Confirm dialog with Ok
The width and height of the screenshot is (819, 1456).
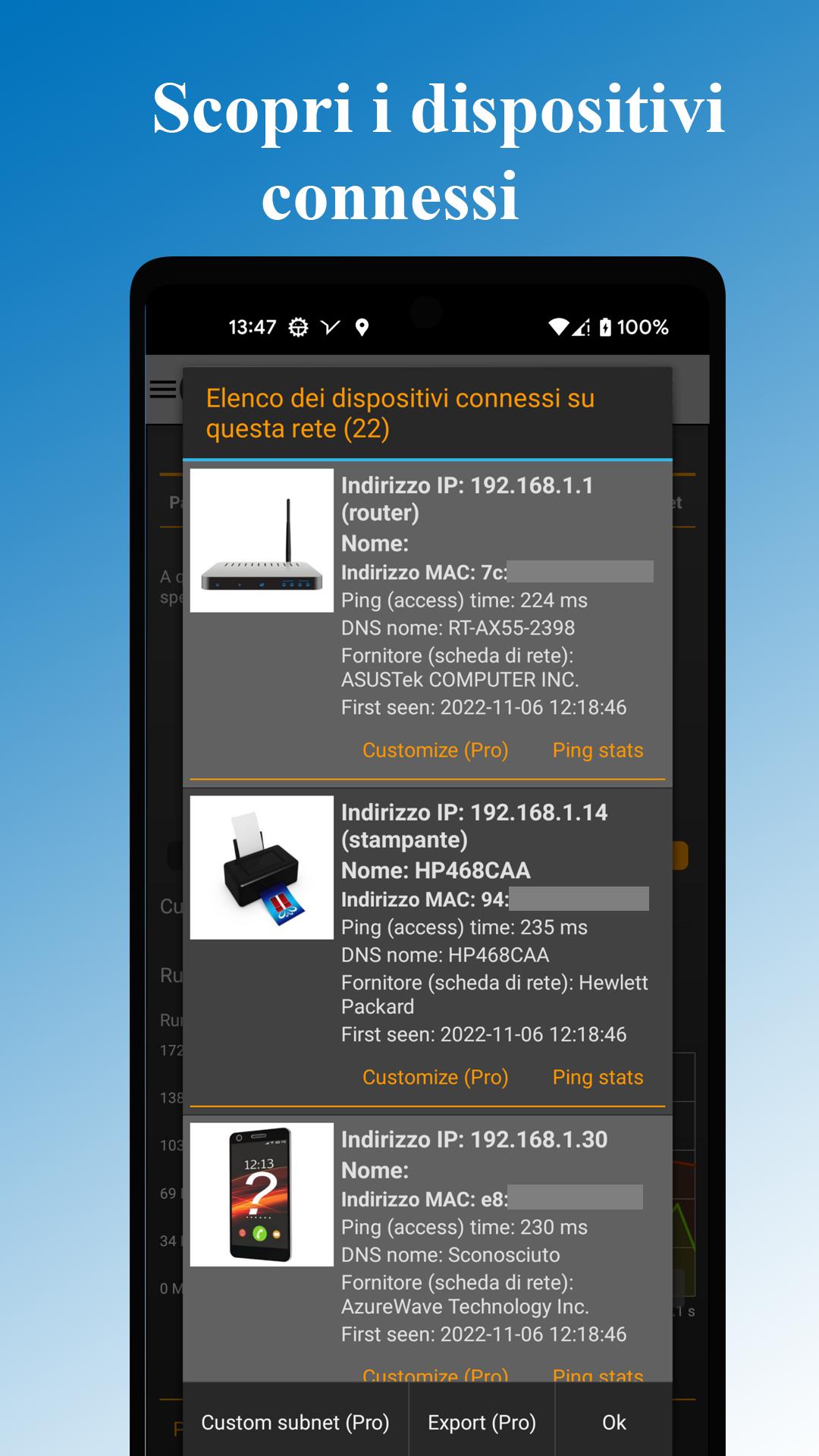[614, 1423]
